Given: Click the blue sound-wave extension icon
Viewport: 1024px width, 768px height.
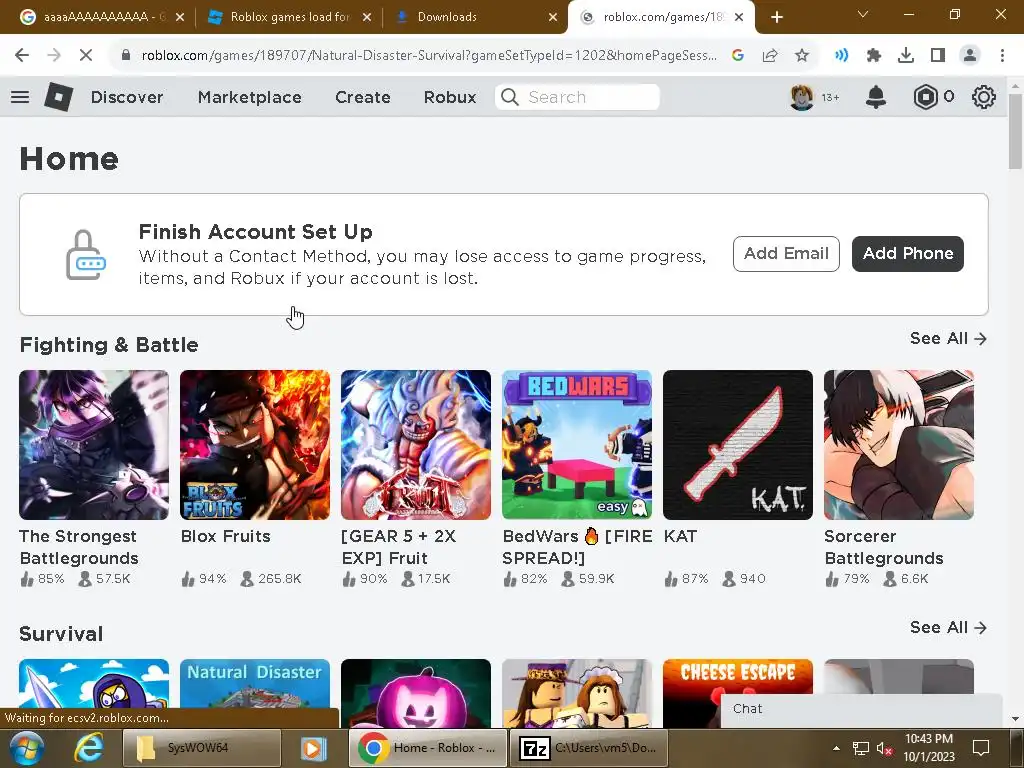Looking at the screenshot, I should click(x=841, y=56).
